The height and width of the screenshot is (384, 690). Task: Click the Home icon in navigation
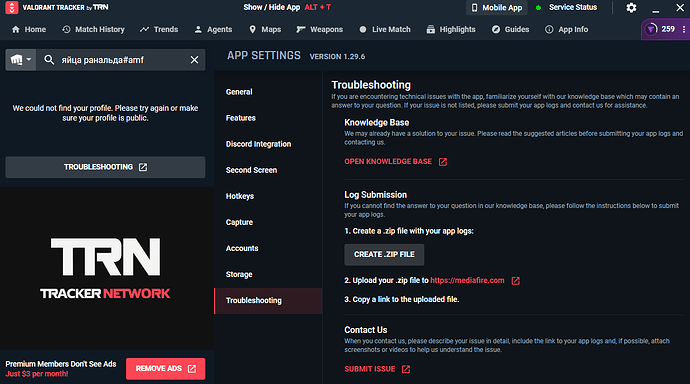point(16,29)
